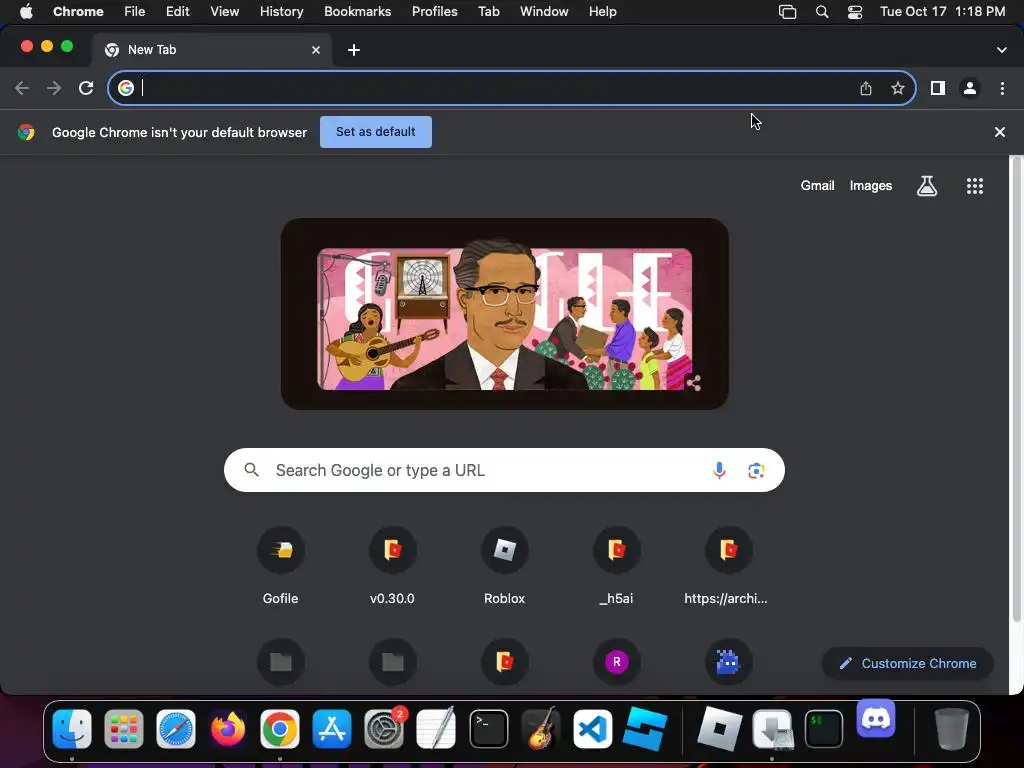Click the date and time in menu bar
Image resolution: width=1024 pixels, height=768 pixels.
[942, 12]
